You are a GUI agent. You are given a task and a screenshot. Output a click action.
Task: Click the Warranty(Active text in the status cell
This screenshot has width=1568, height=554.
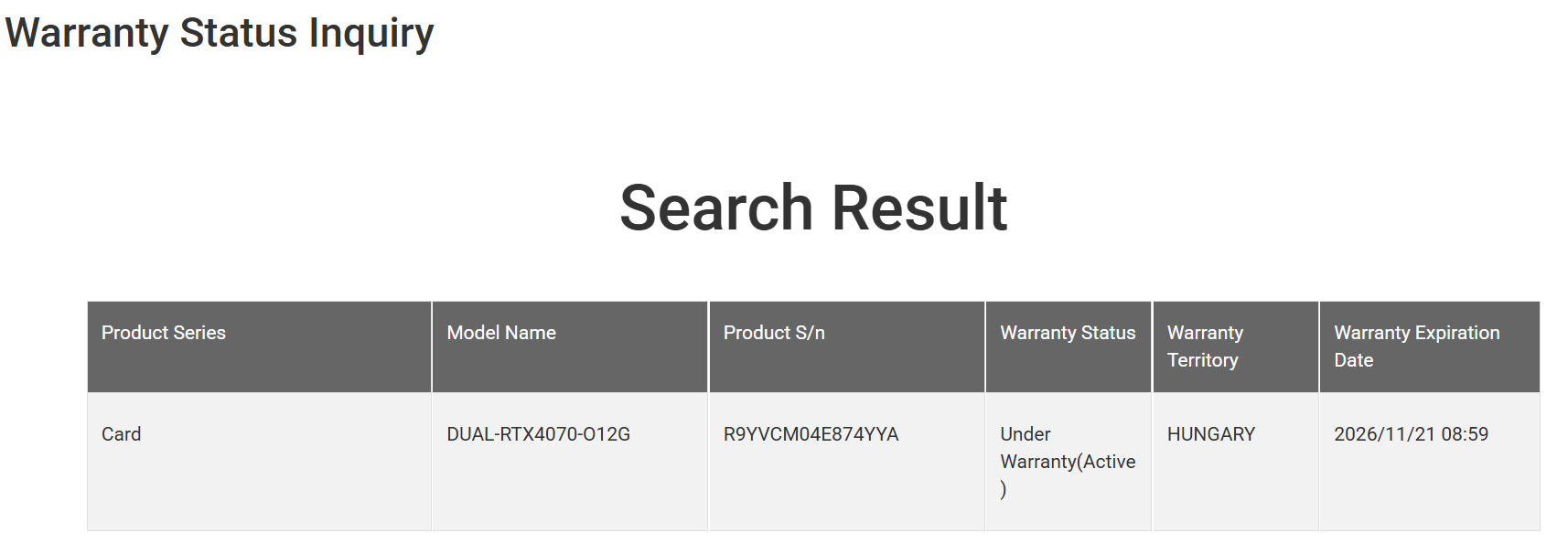tap(1067, 462)
